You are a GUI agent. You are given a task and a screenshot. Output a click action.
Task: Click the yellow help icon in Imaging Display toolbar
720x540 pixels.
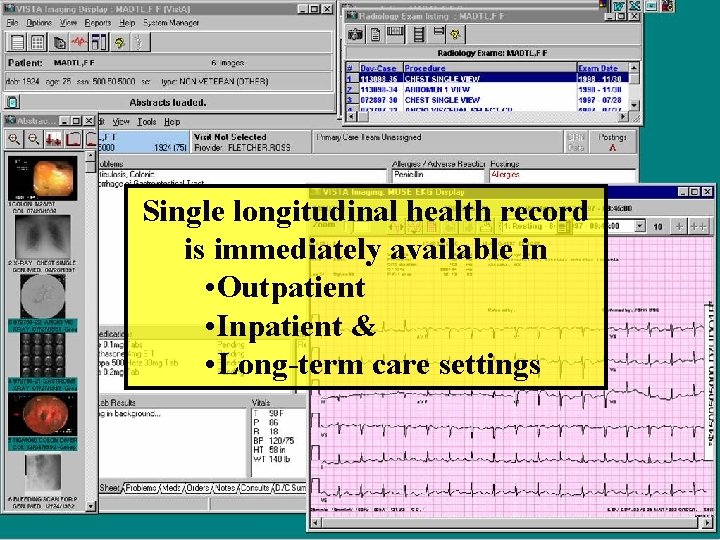120,43
